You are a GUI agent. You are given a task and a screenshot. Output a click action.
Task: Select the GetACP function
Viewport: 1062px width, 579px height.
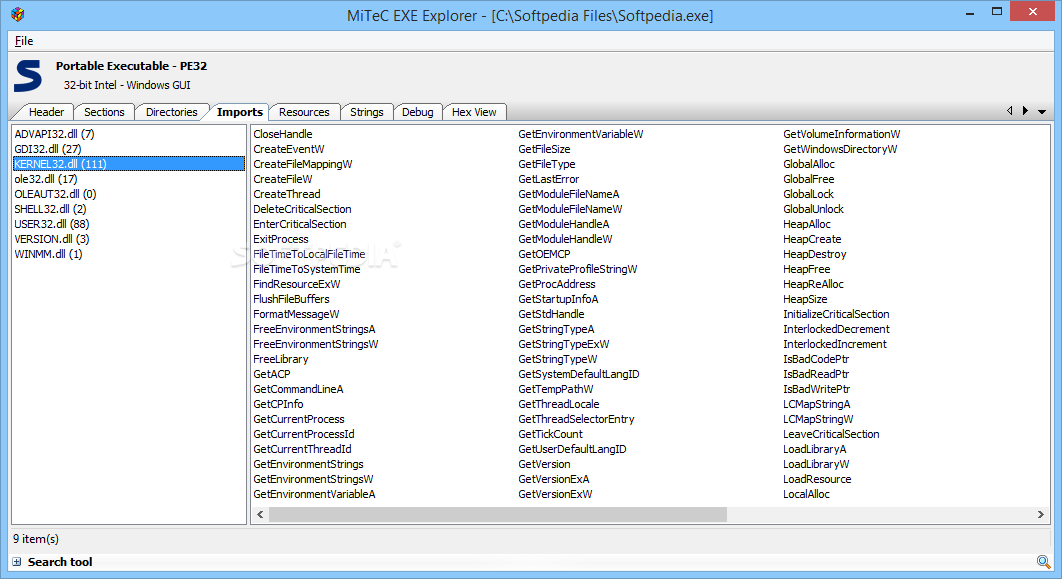[272, 374]
